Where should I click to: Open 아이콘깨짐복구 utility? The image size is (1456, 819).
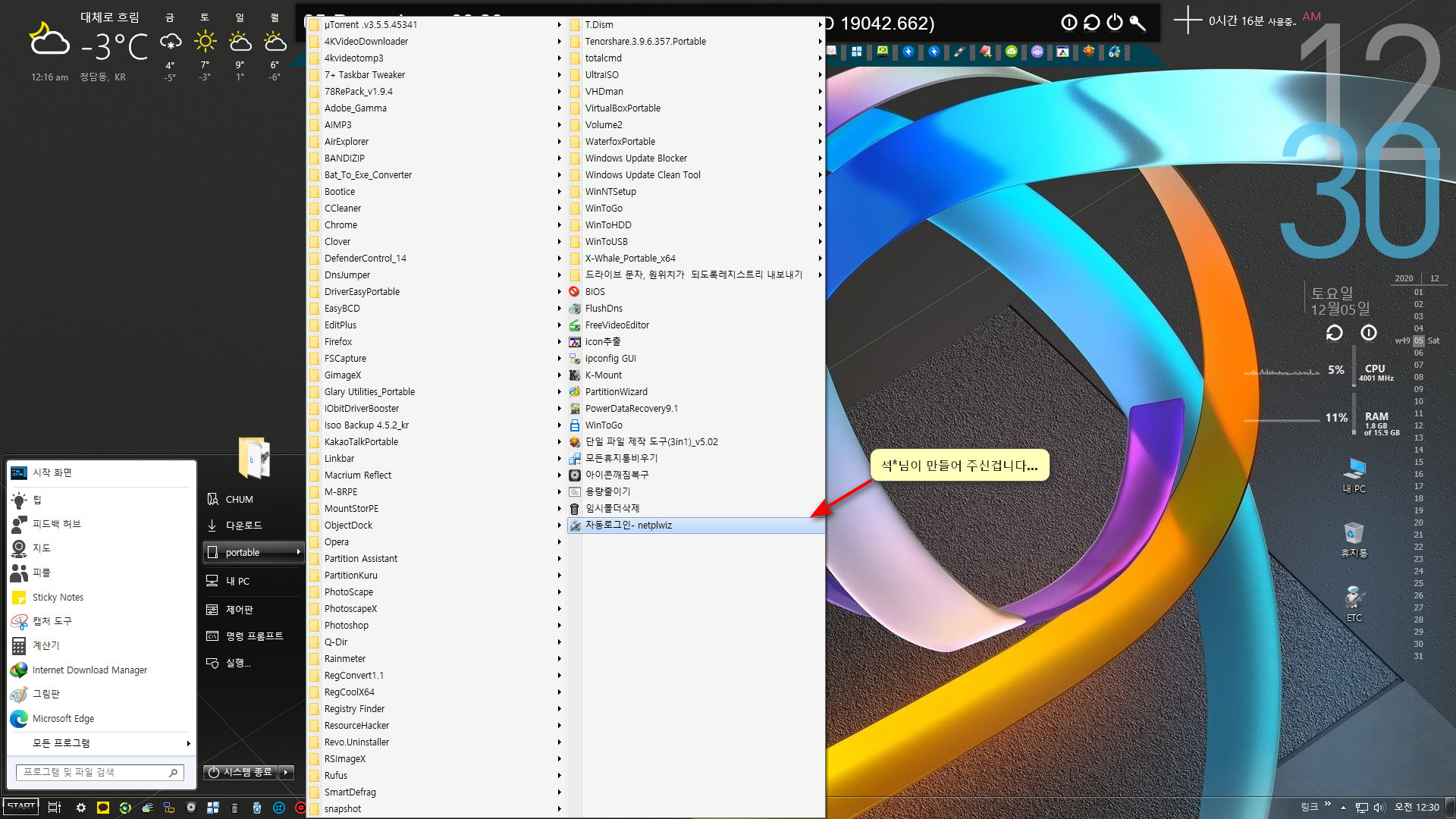click(x=696, y=475)
